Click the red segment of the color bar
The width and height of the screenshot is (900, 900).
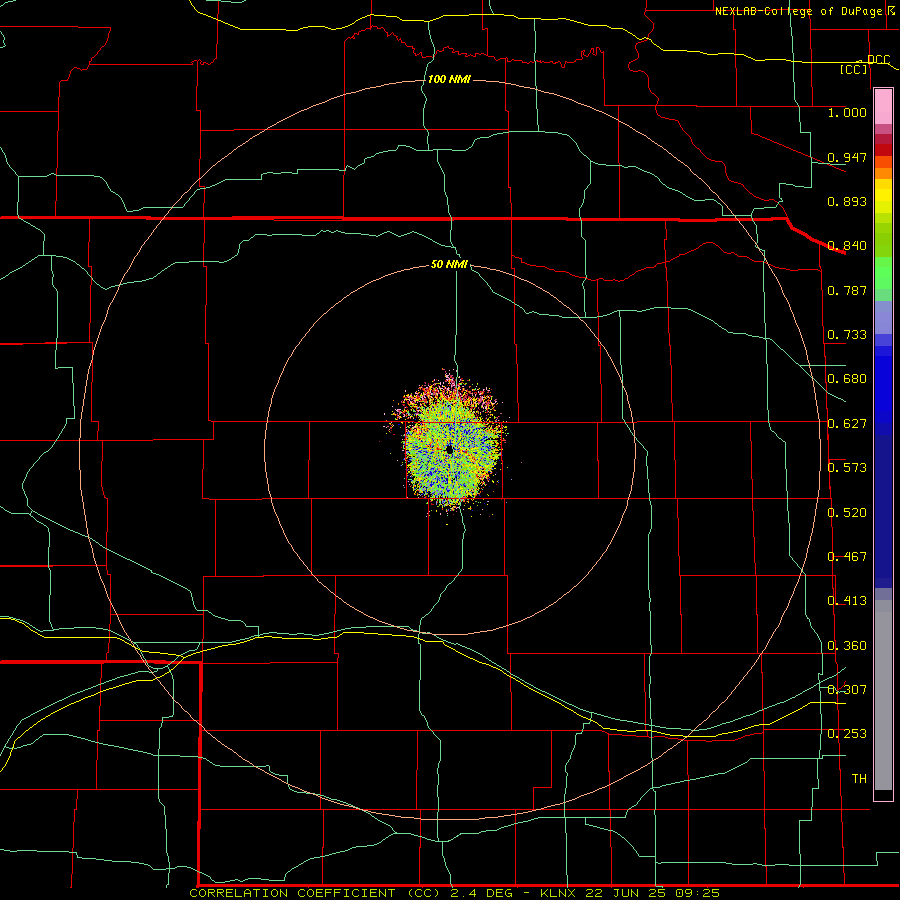pos(883,150)
